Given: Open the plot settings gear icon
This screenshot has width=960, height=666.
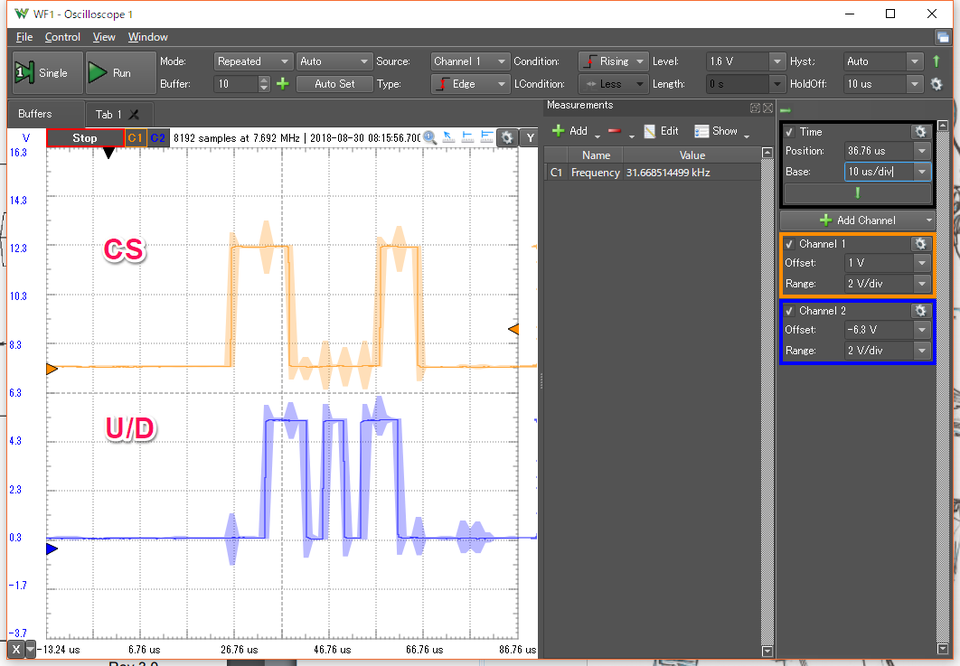Looking at the screenshot, I should click(x=507, y=137).
